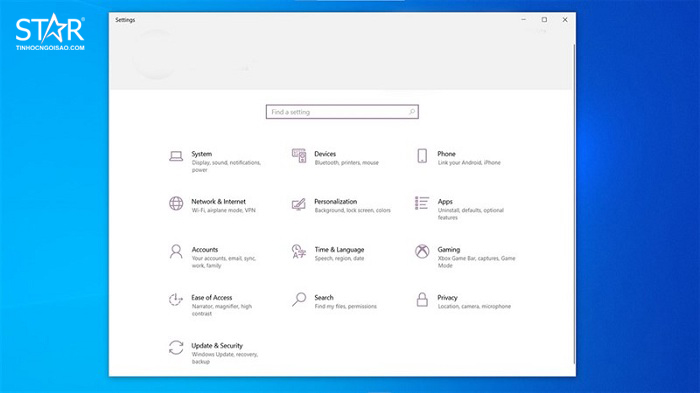This screenshot has height=393, width=700.
Task: Open the Accounts person icon
Action: (176, 251)
